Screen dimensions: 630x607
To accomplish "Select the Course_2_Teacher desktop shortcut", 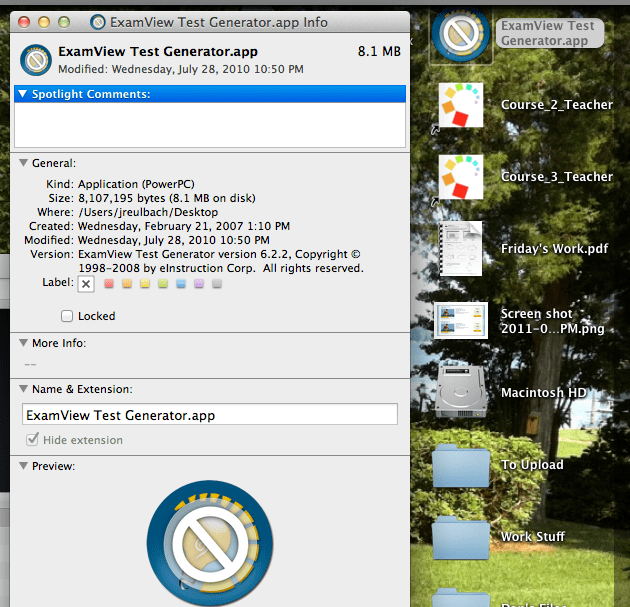I will click(460, 105).
